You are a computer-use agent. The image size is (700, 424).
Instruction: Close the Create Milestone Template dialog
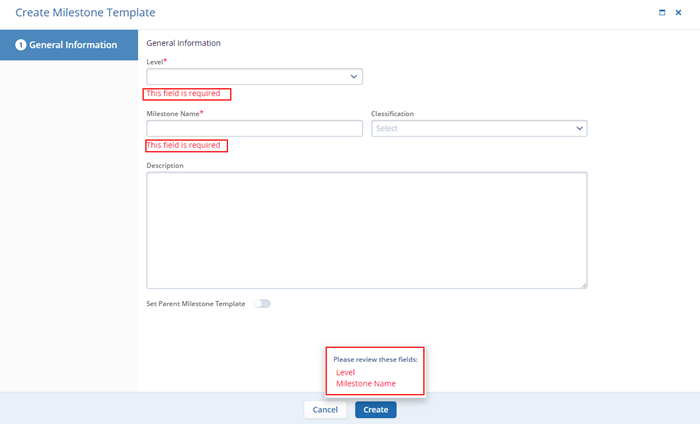pos(678,13)
